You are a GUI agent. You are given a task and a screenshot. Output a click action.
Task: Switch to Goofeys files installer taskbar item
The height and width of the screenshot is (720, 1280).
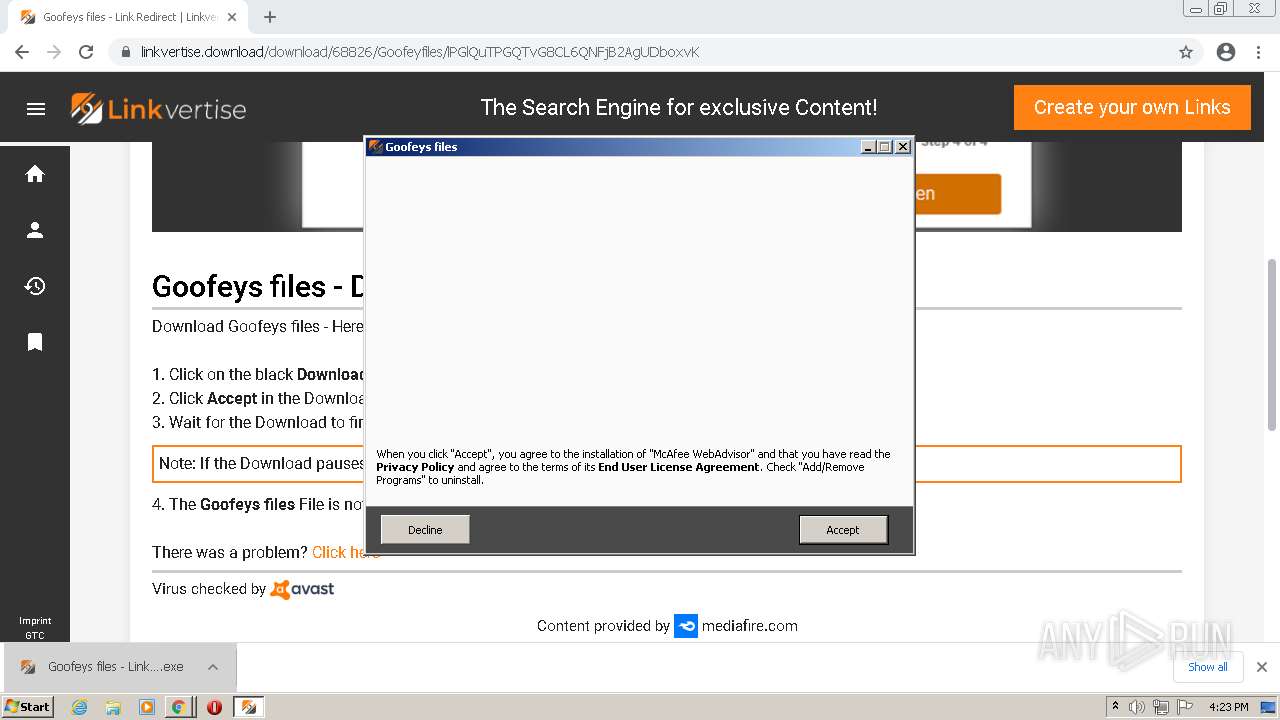[x=248, y=707]
